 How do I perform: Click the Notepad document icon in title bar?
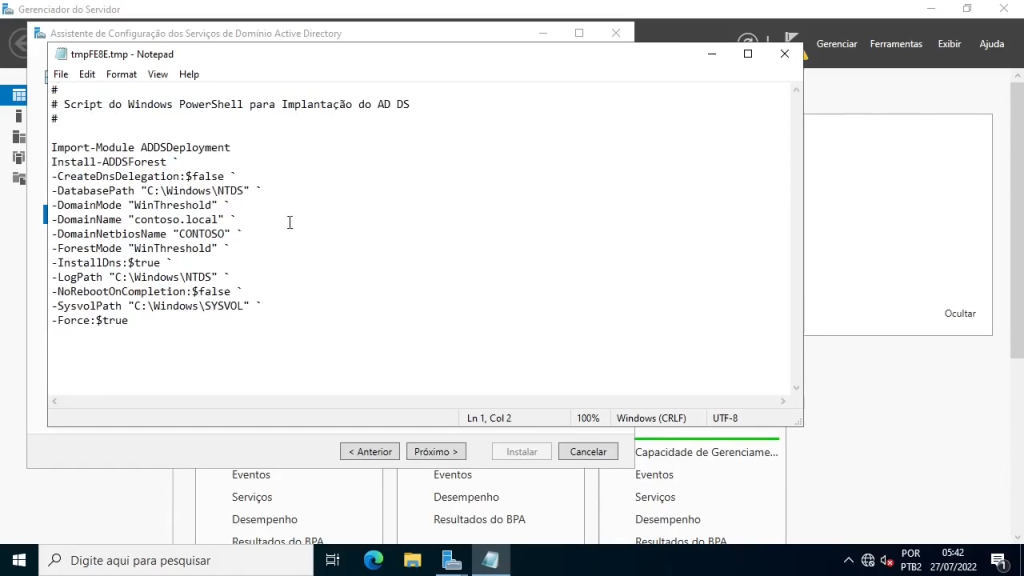pyautogui.click(x=61, y=54)
